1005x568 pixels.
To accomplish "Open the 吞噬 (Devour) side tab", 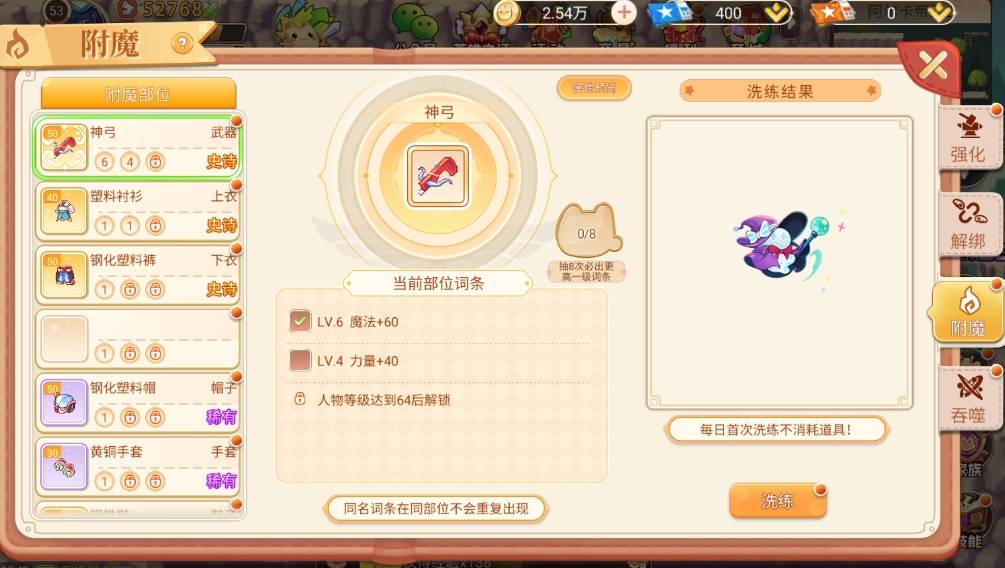I will point(969,399).
